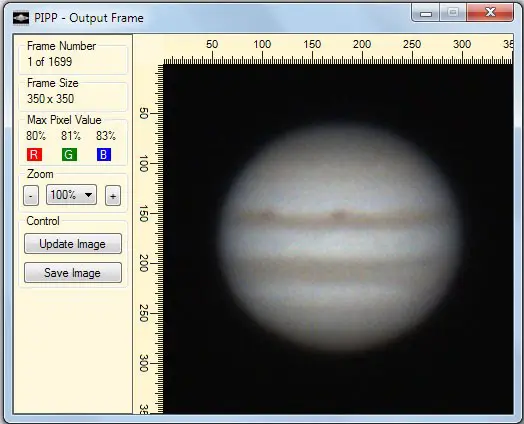Toggle the red R channel swatch
Viewport: 524px width, 424px height.
pyautogui.click(x=34, y=155)
